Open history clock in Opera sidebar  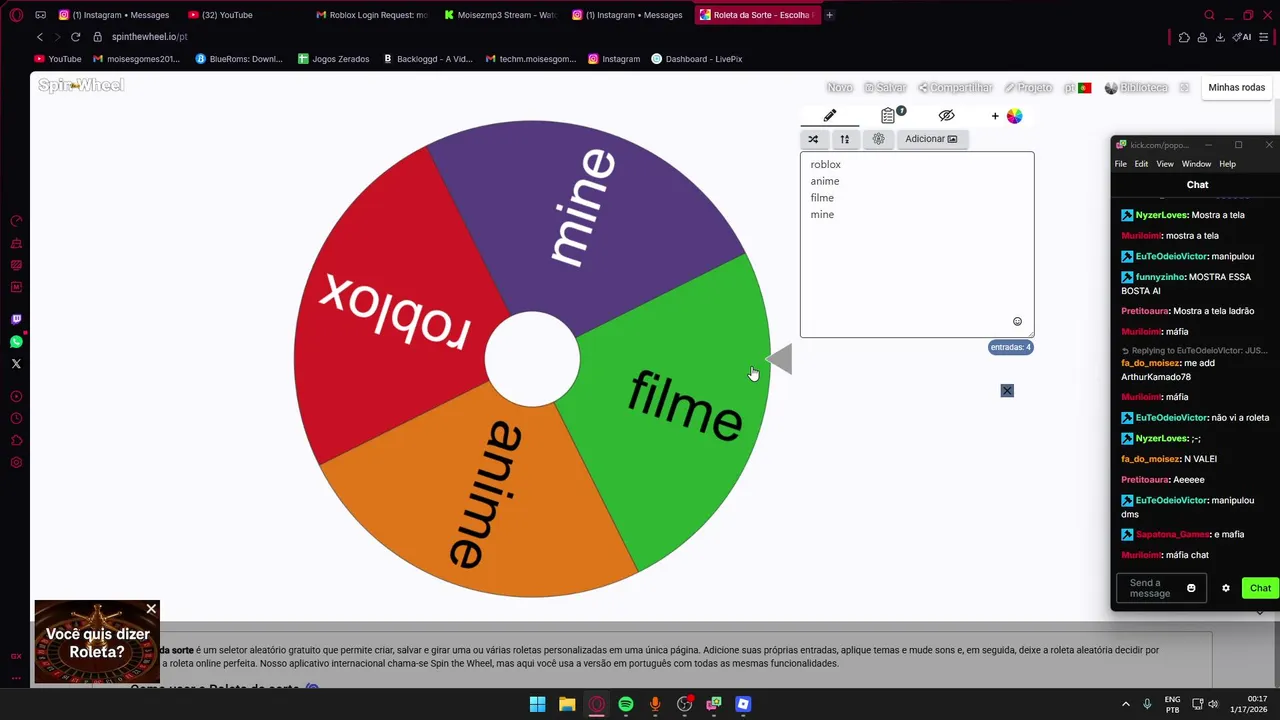tap(16, 419)
